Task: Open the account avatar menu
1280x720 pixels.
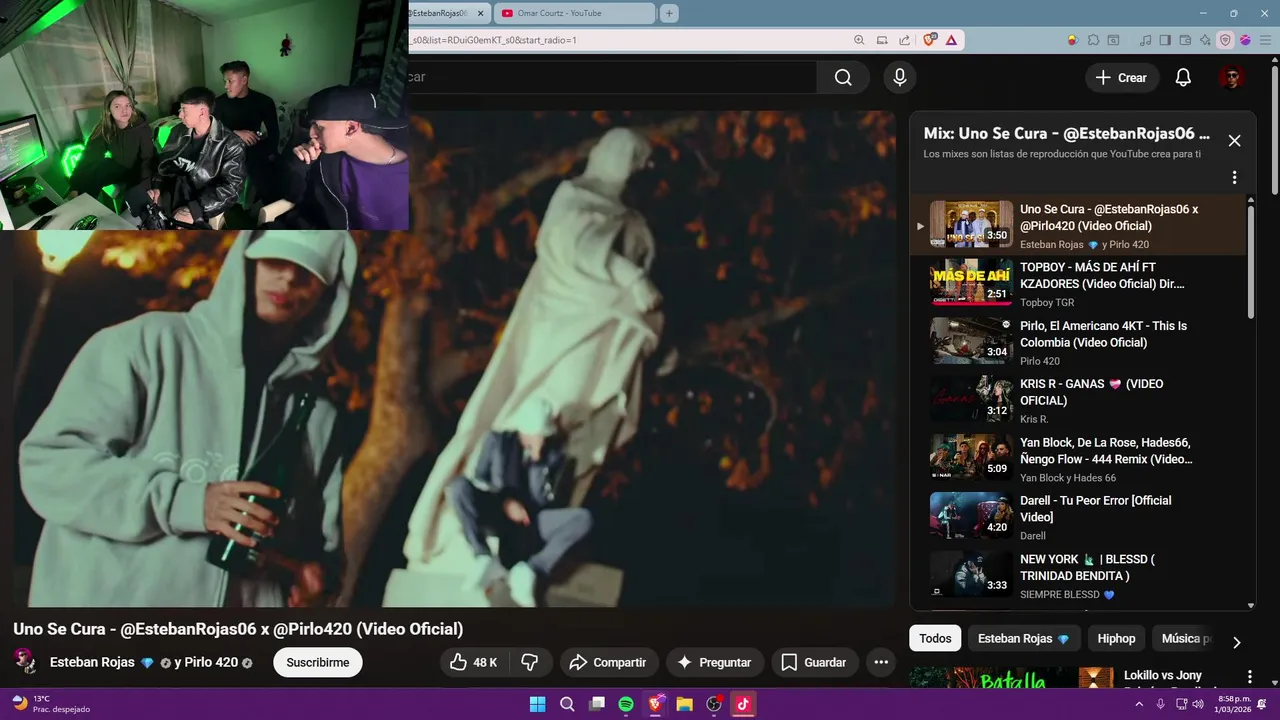Action: tap(1232, 77)
